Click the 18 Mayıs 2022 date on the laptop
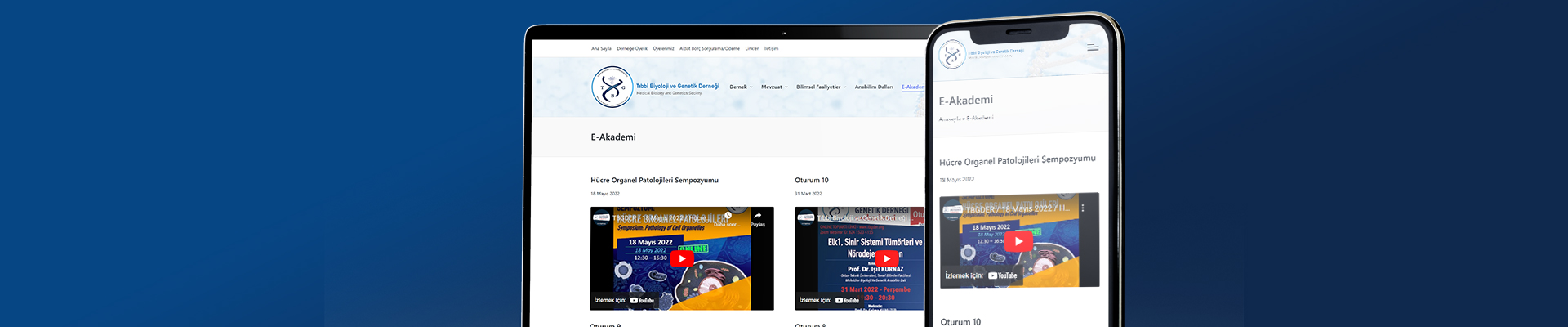1568x327 pixels. tap(605, 194)
